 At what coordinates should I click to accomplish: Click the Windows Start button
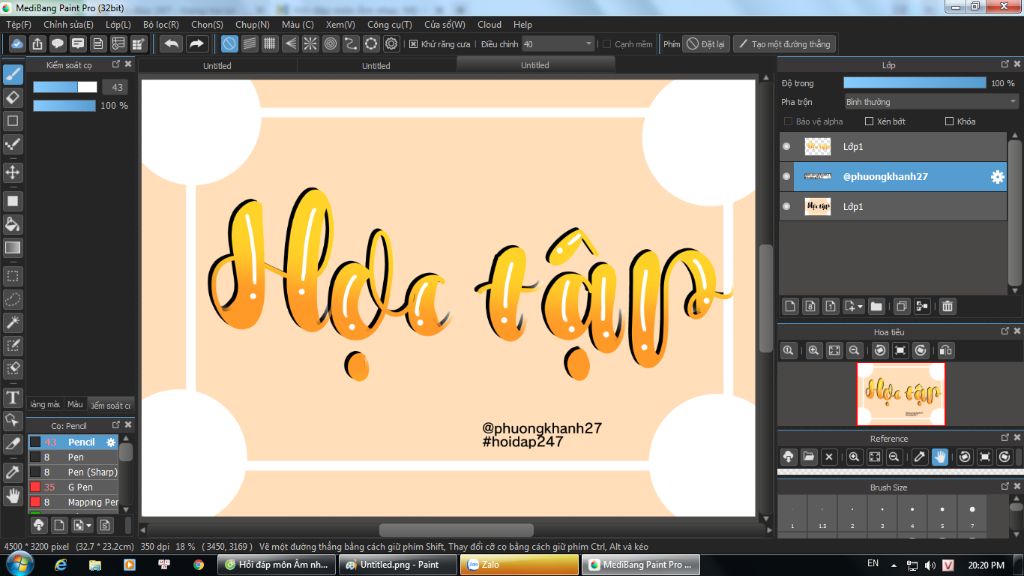(20, 565)
